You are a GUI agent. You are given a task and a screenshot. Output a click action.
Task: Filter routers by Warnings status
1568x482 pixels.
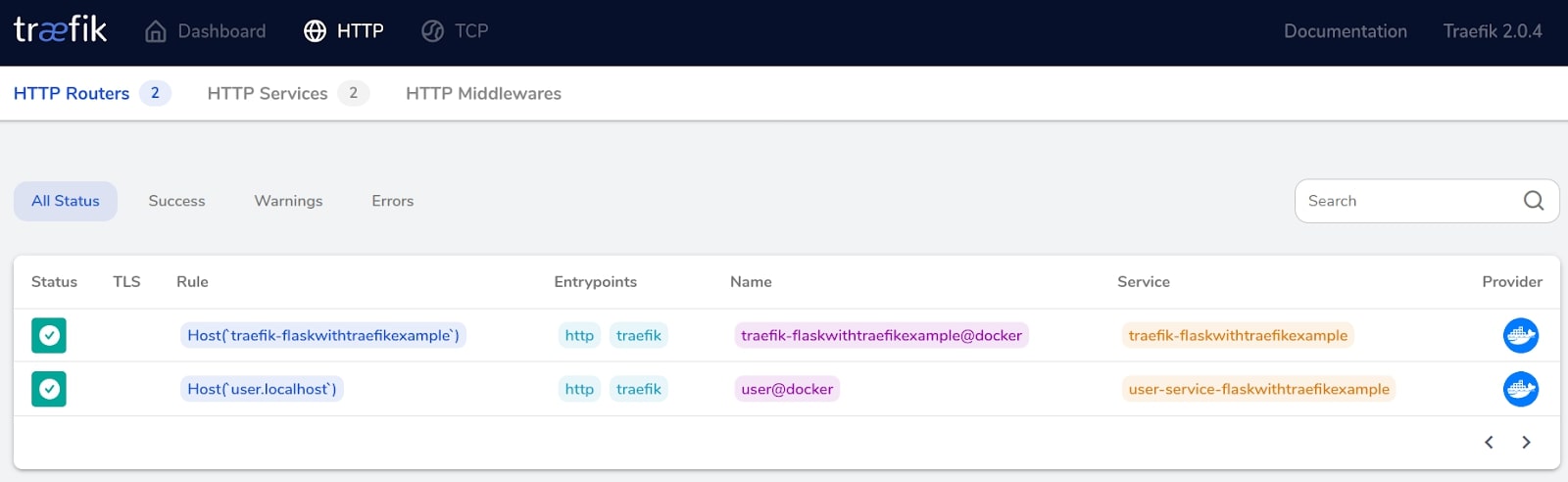point(288,201)
